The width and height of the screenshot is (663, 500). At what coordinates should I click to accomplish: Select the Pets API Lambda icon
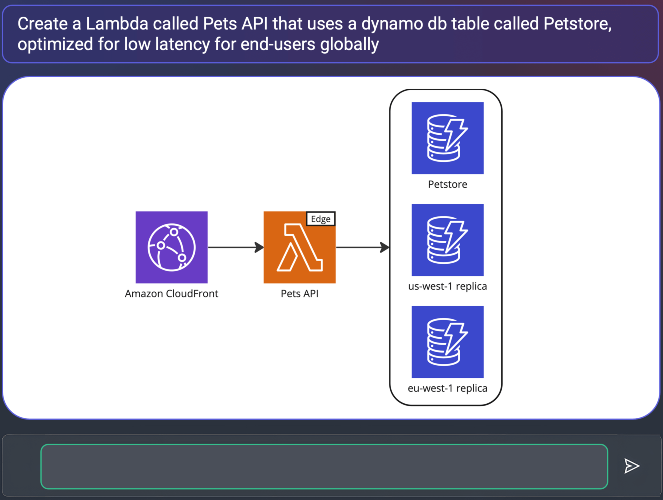[x=299, y=247]
